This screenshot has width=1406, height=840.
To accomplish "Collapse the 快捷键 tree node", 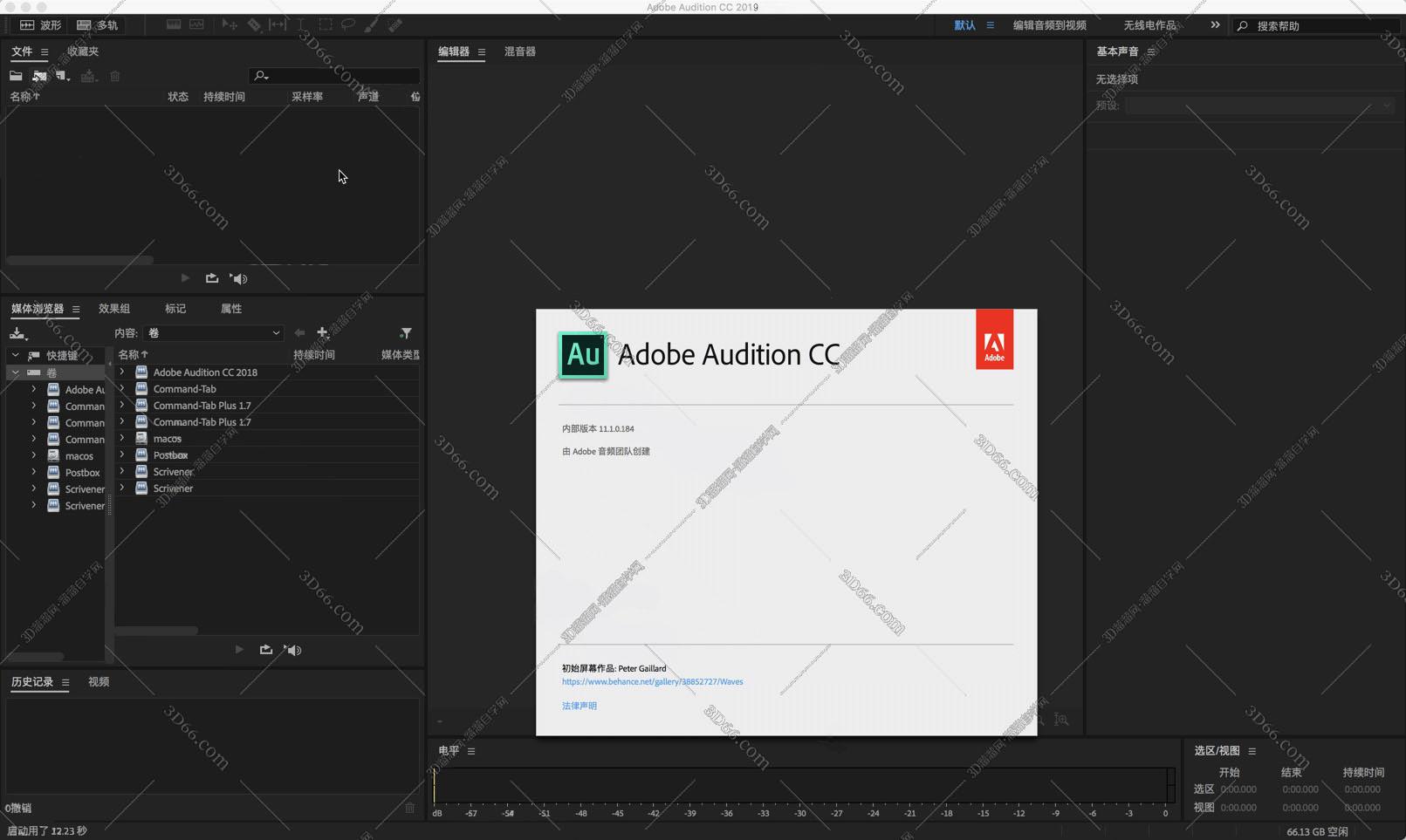I will (x=15, y=356).
